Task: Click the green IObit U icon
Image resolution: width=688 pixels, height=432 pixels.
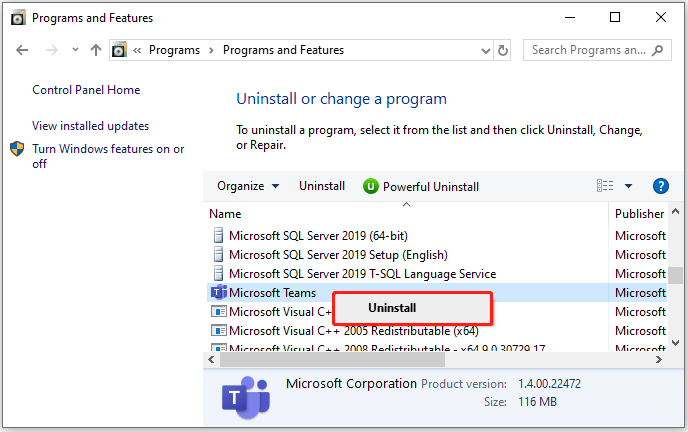Action: pyautogui.click(x=371, y=186)
